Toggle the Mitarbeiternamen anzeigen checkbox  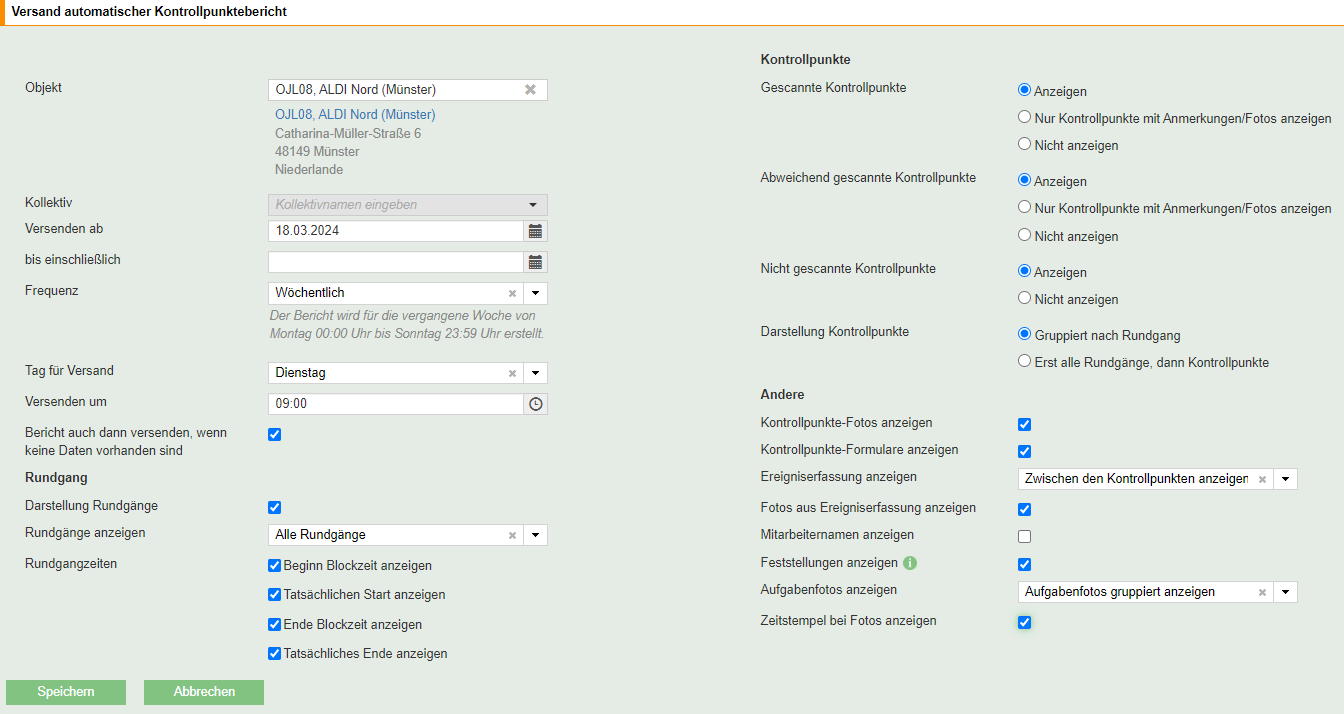click(1024, 536)
